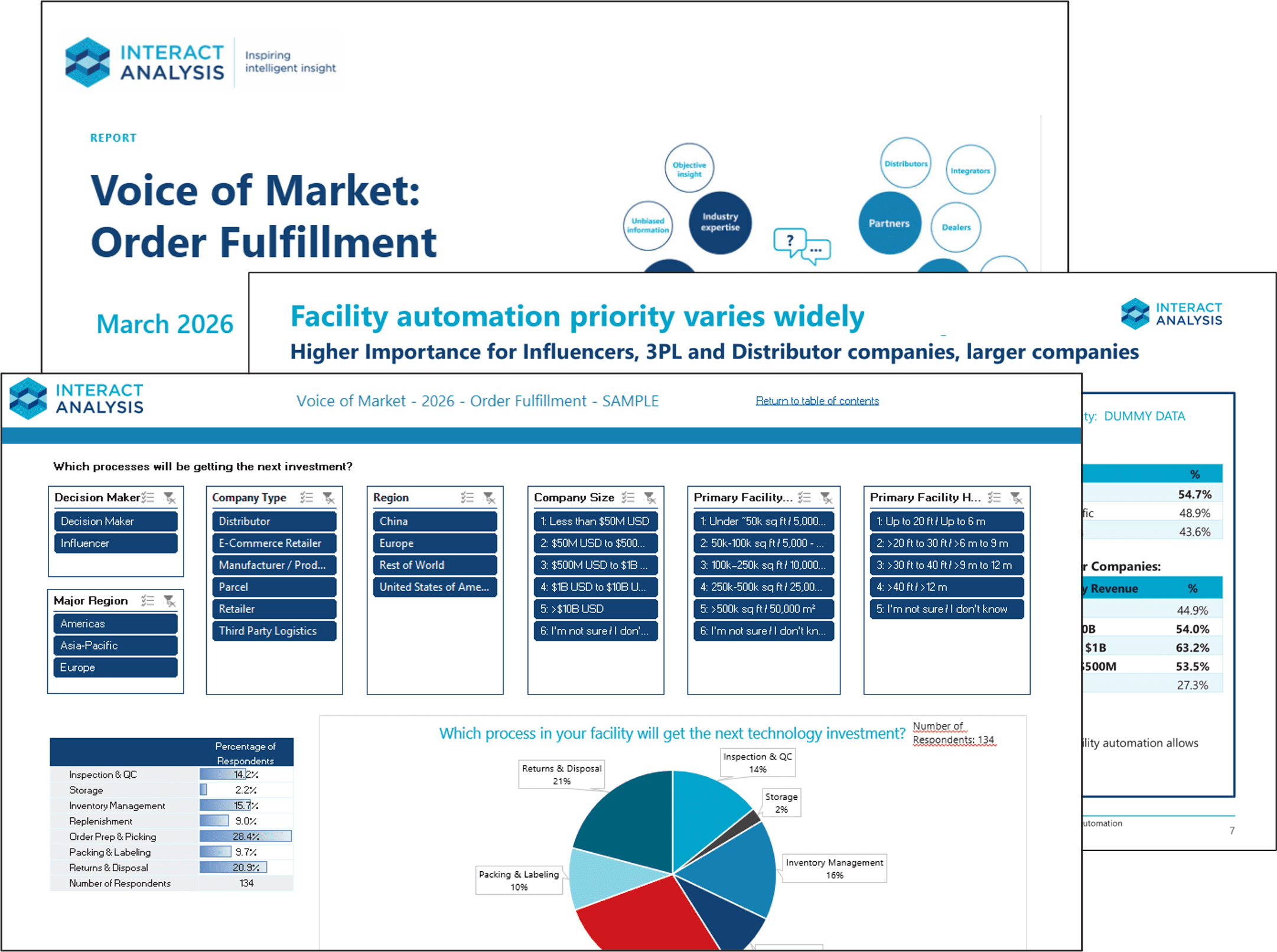
Task: Click Integrators bubble on report cover
Action: click(x=970, y=170)
